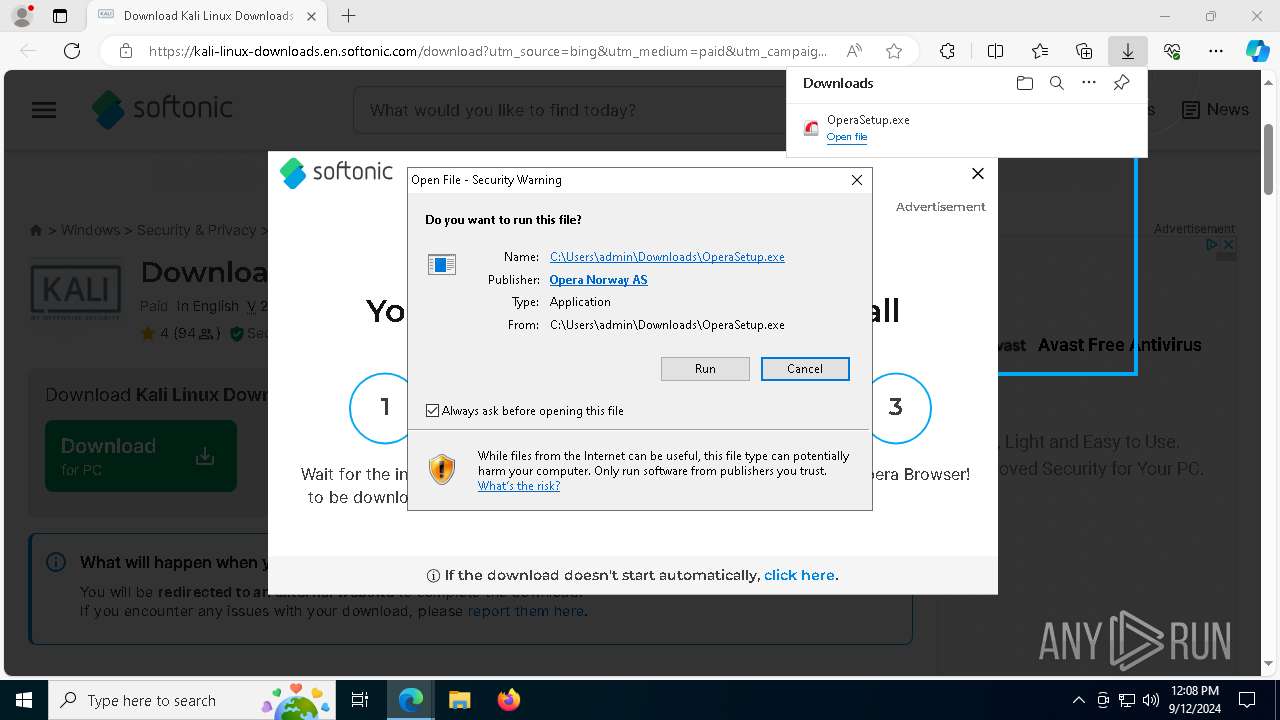
Task: Uncheck Always ask before opening this file
Action: tap(432, 411)
